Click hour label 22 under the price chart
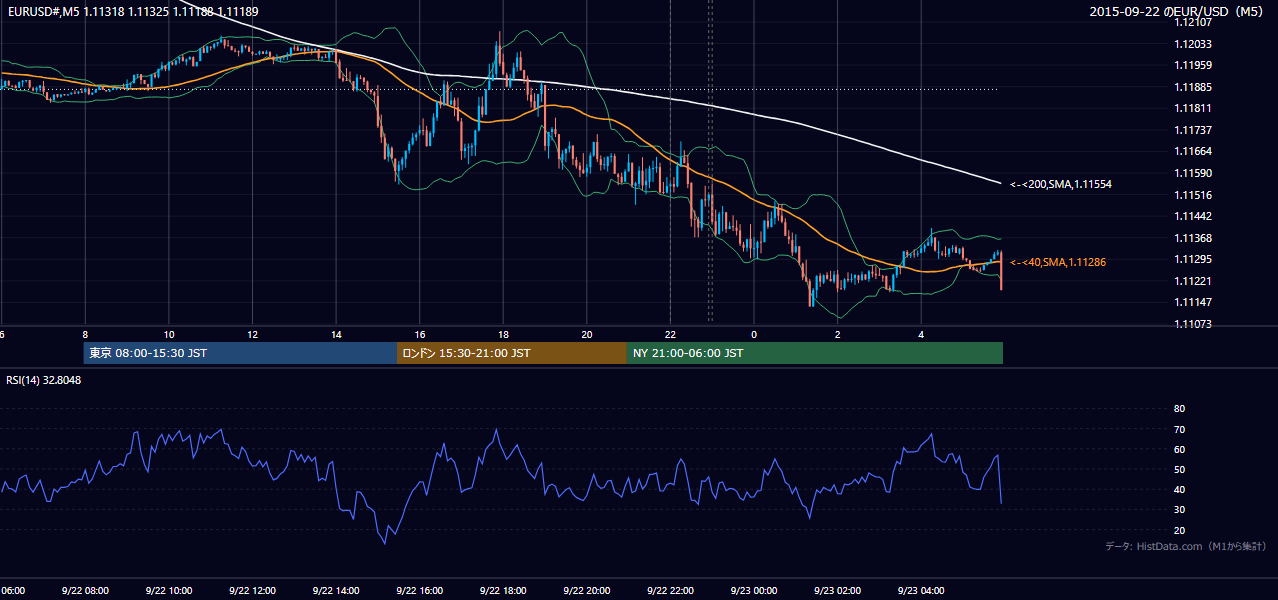This screenshot has width=1278, height=600. pos(671,335)
